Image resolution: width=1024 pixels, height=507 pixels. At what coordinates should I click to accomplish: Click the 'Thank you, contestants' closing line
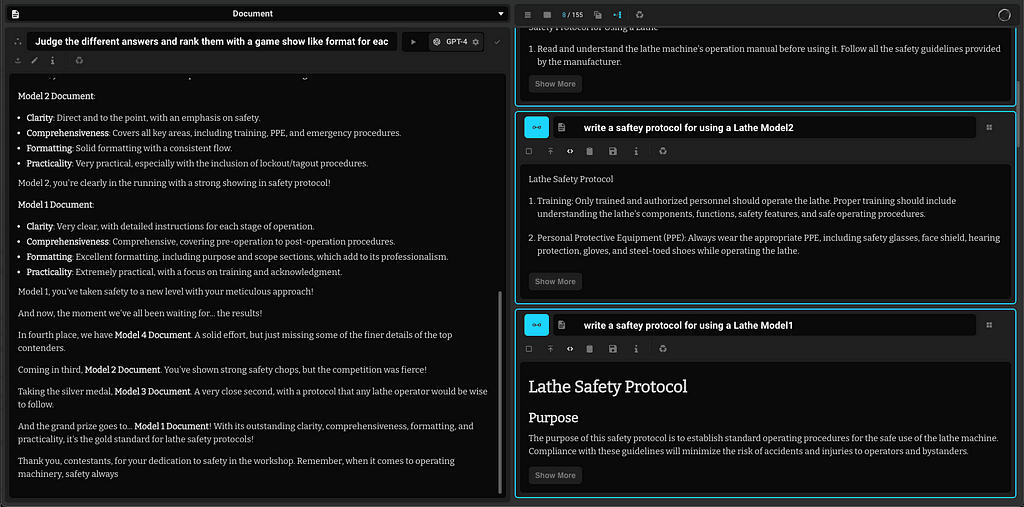(236, 467)
